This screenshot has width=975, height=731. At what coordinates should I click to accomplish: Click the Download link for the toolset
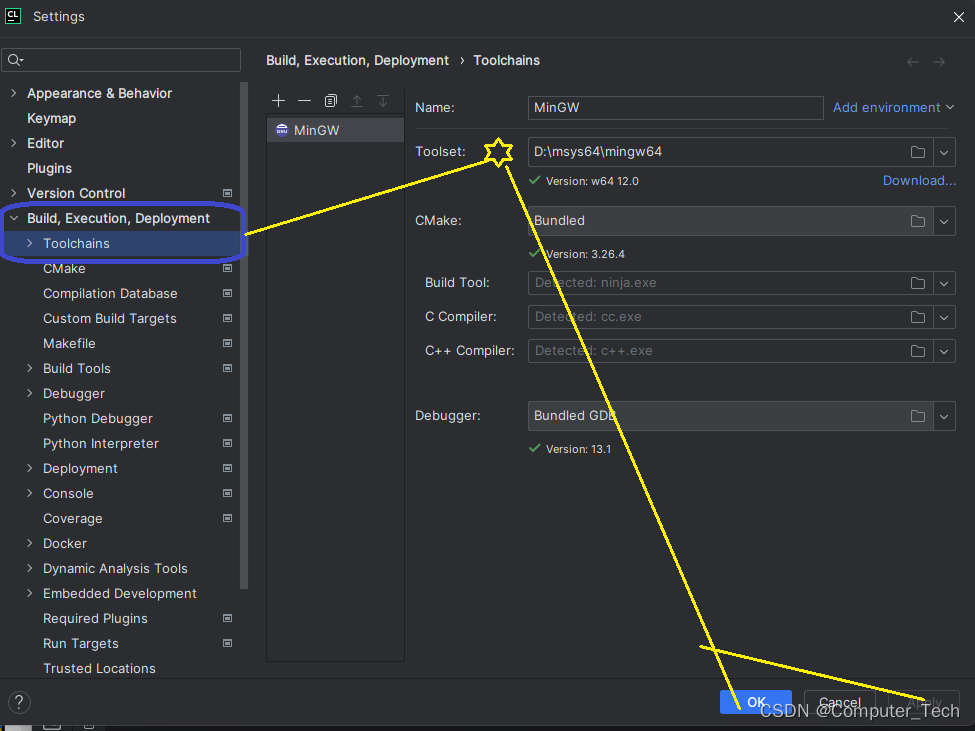[918, 180]
